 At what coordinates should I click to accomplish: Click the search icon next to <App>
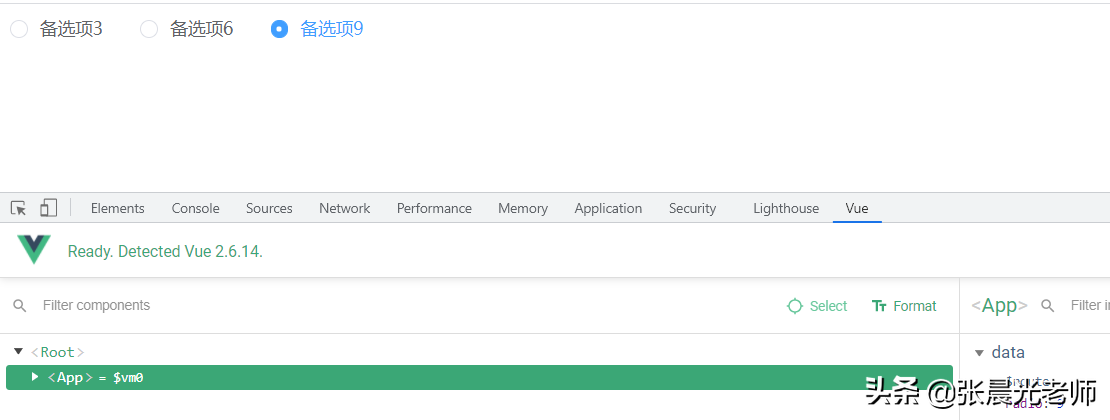[1048, 306]
